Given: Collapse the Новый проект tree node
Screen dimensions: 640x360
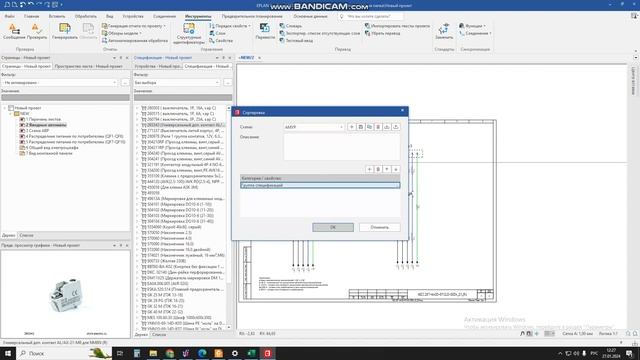Looking at the screenshot, I should [5, 108].
